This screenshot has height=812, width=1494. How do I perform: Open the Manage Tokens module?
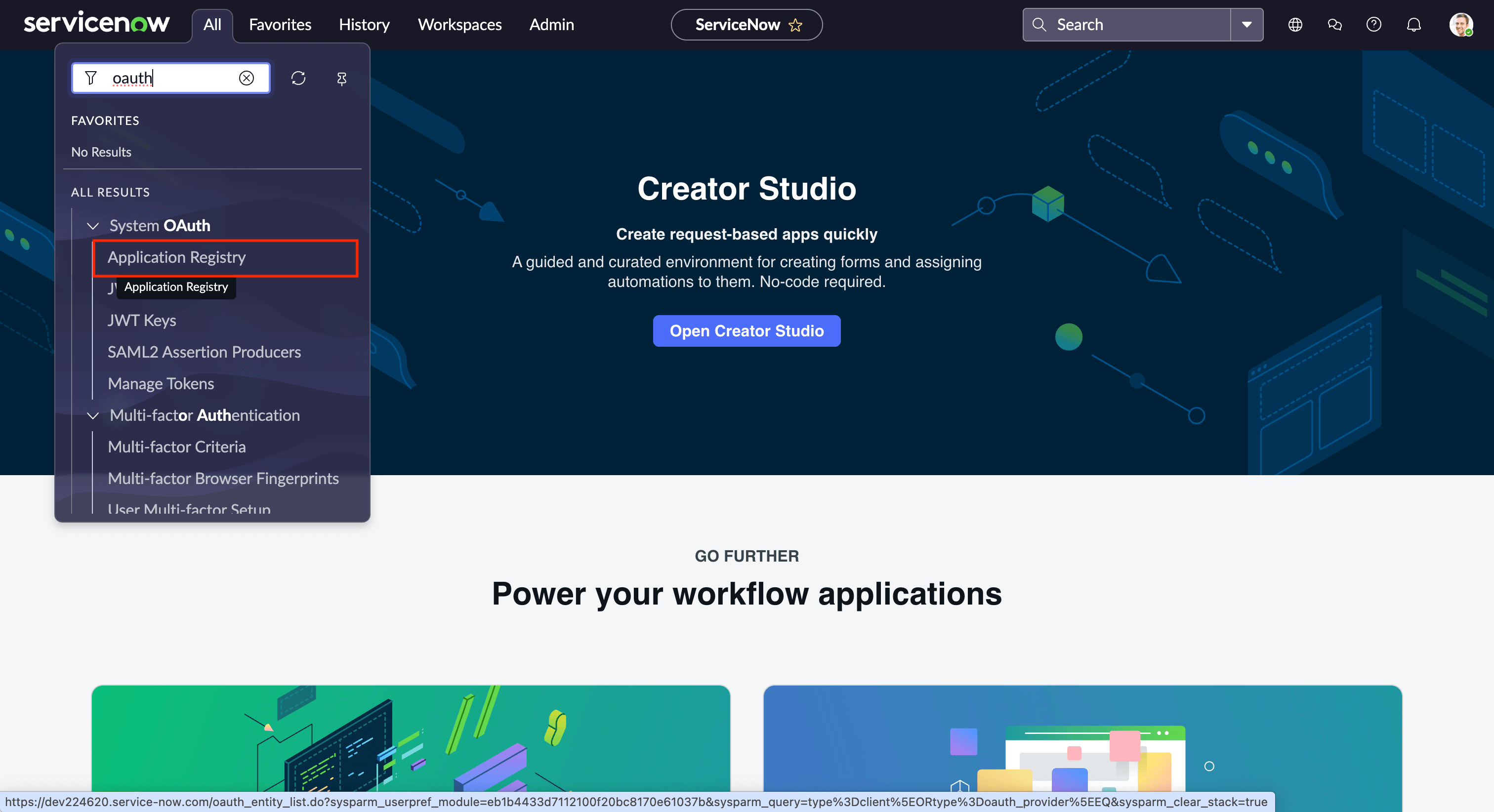pos(161,383)
